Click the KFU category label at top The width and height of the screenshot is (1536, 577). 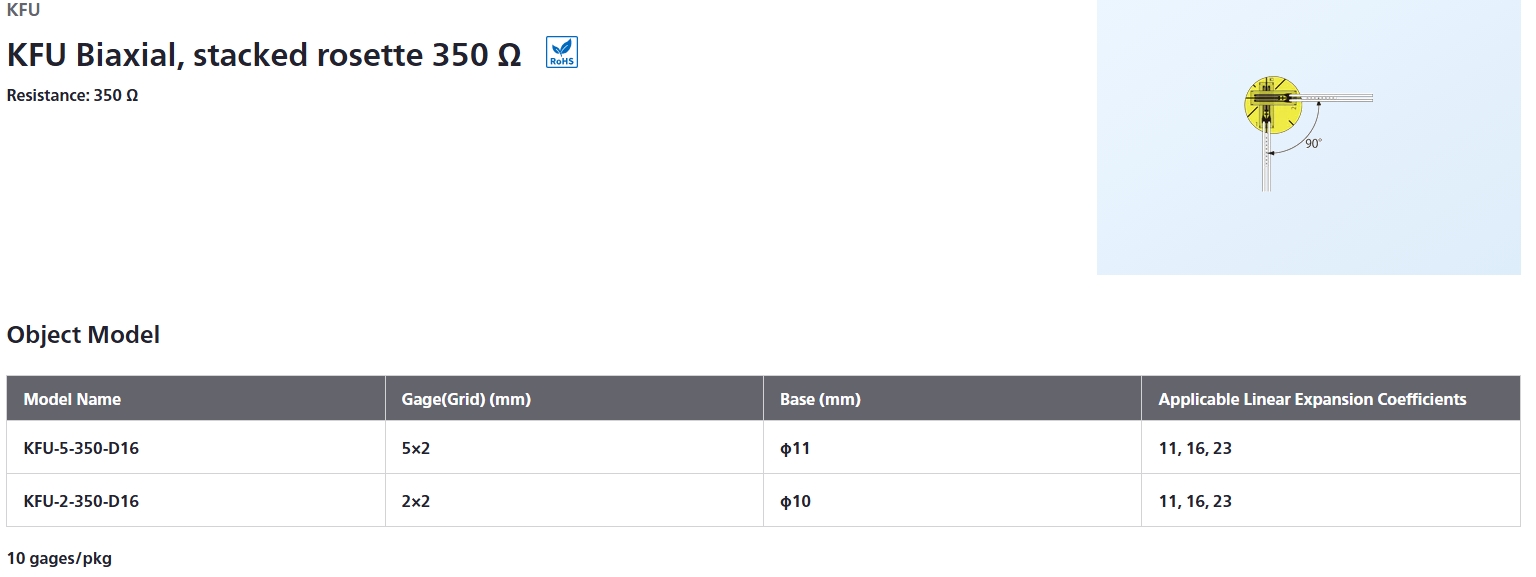(23, 11)
